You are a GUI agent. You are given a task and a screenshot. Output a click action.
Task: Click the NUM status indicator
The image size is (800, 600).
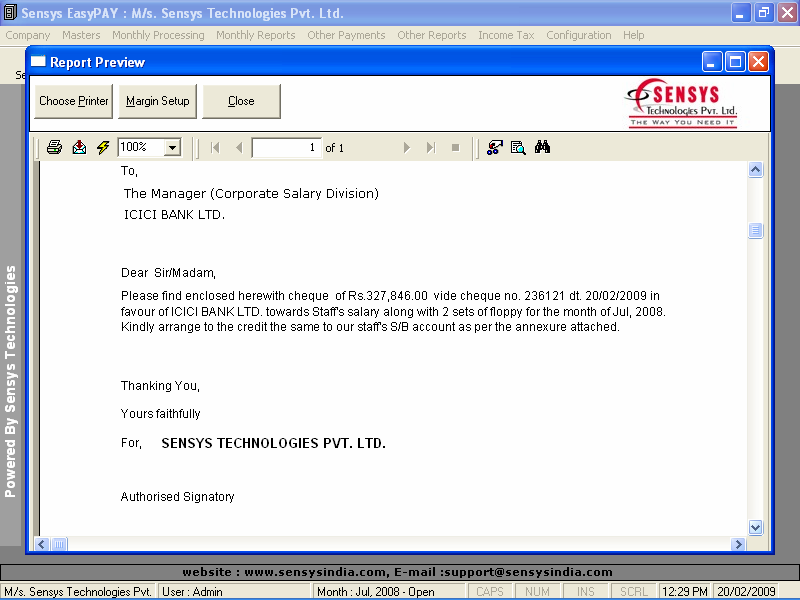click(x=537, y=592)
